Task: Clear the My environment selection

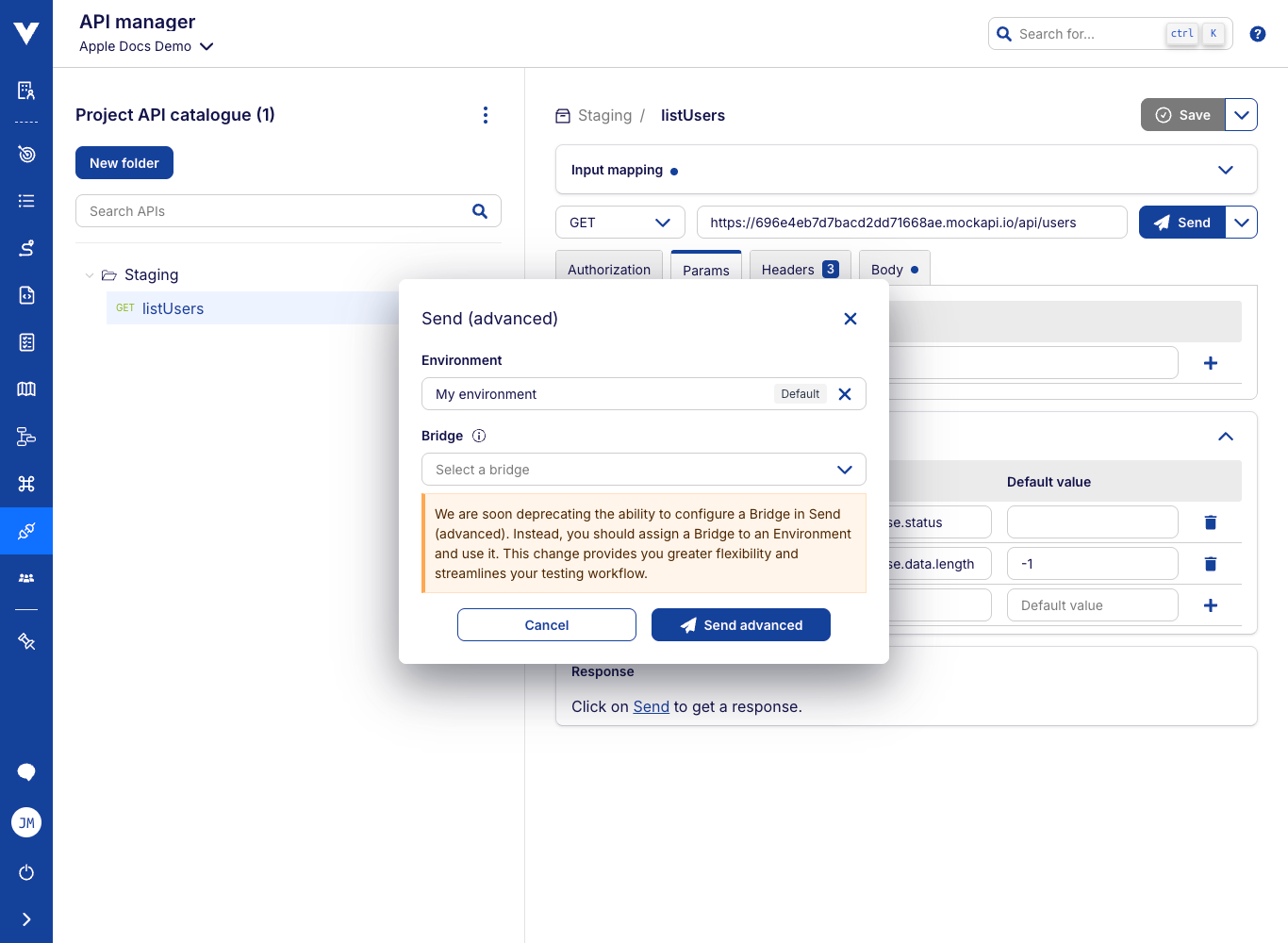Action: click(845, 393)
